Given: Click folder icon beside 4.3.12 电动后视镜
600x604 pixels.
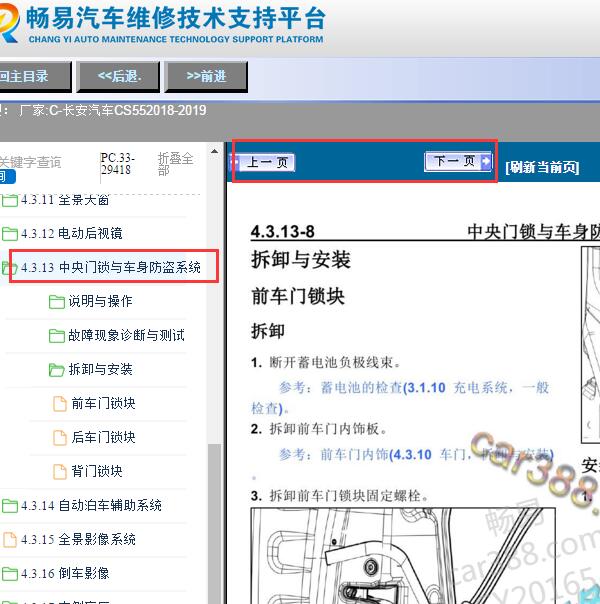Looking at the screenshot, I should point(10,233).
